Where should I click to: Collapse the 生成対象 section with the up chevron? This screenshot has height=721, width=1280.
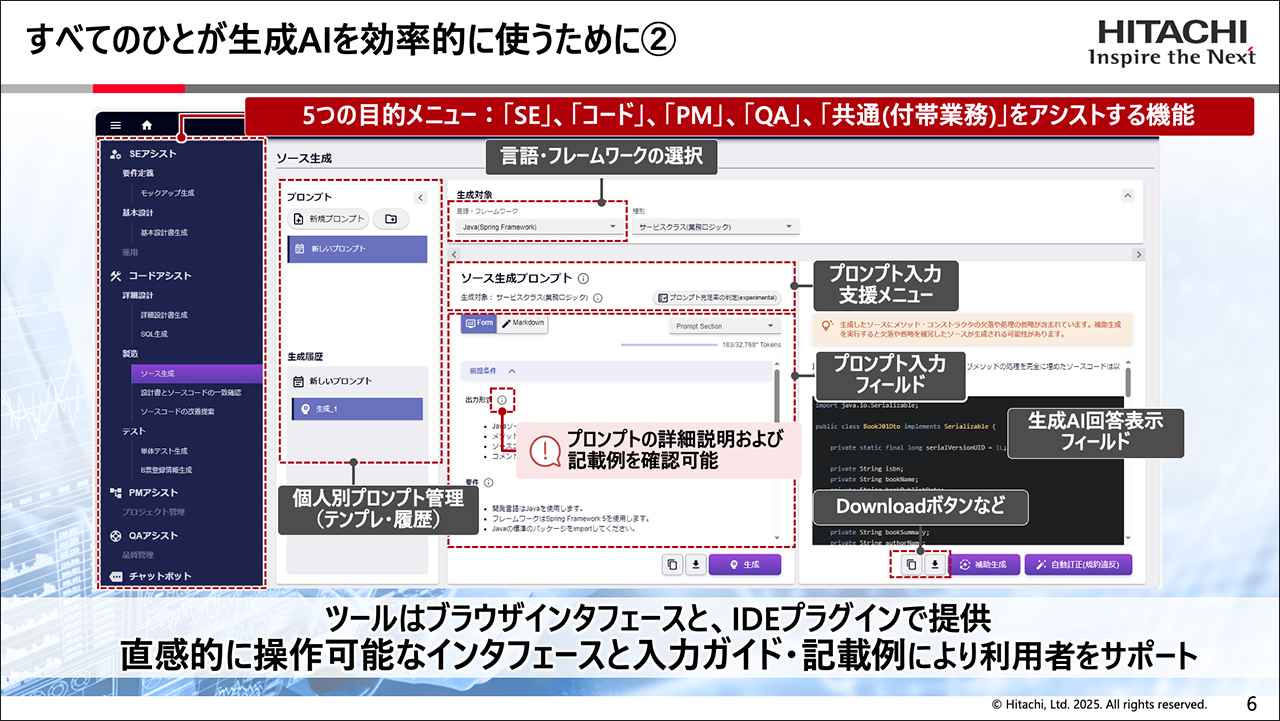(x=1127, y=196)
